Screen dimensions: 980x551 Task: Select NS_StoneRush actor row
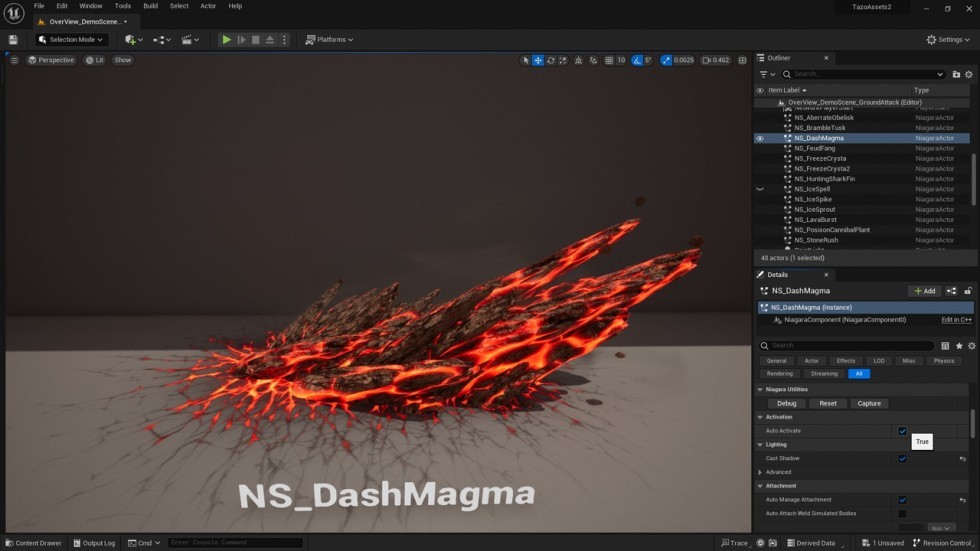(862, 240)
